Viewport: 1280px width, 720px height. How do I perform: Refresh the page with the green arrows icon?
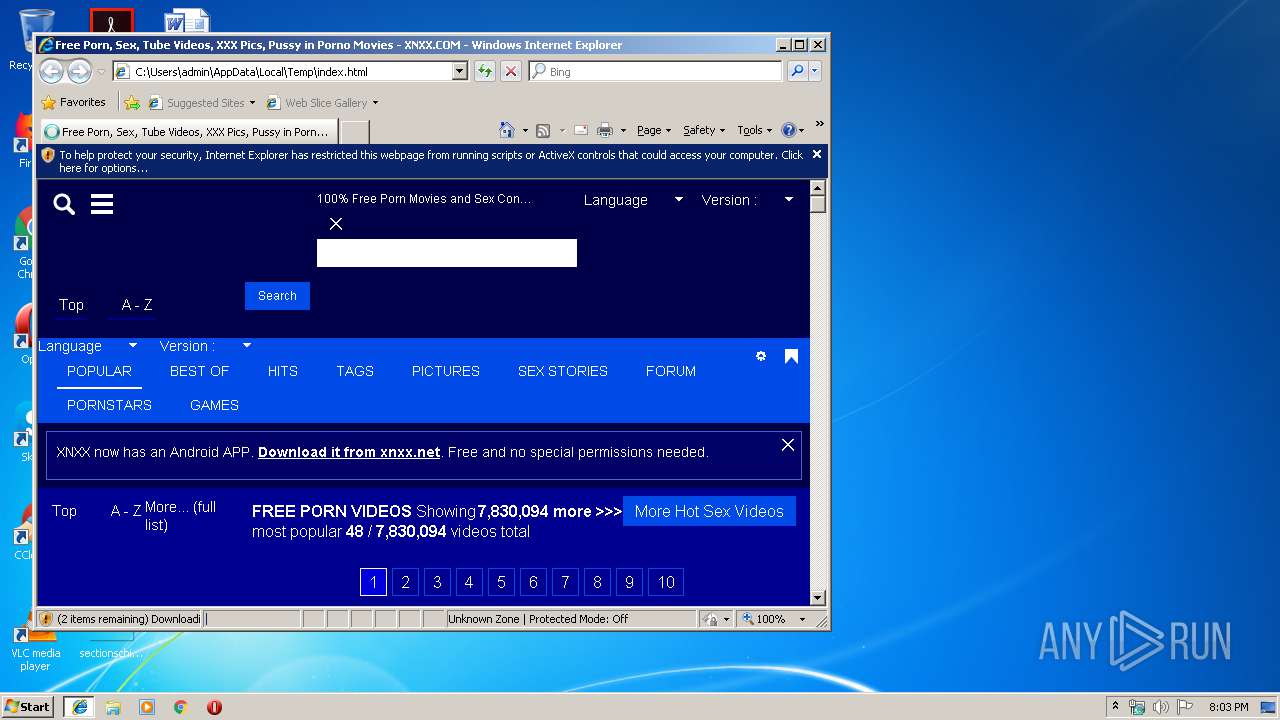(x=485, y=71)
